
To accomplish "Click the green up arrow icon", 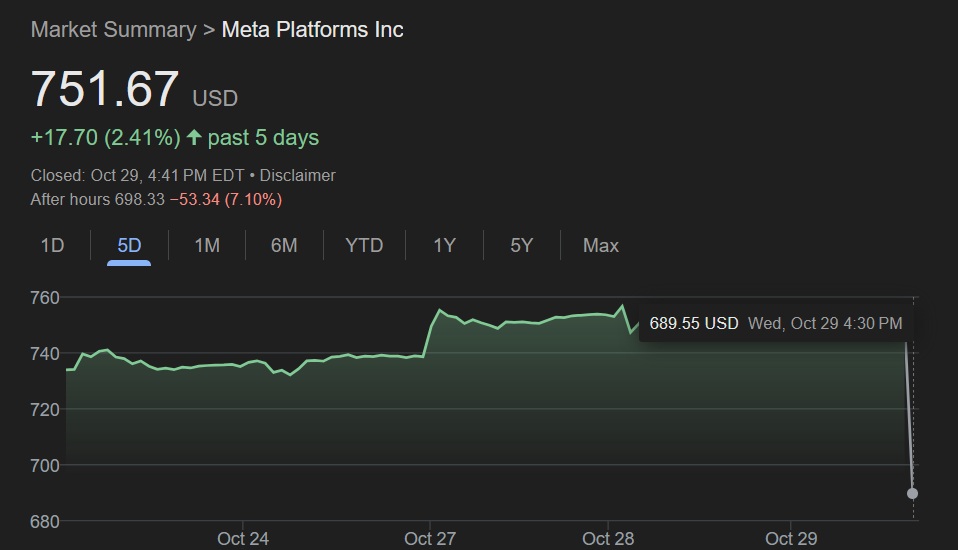I will 194,137.
